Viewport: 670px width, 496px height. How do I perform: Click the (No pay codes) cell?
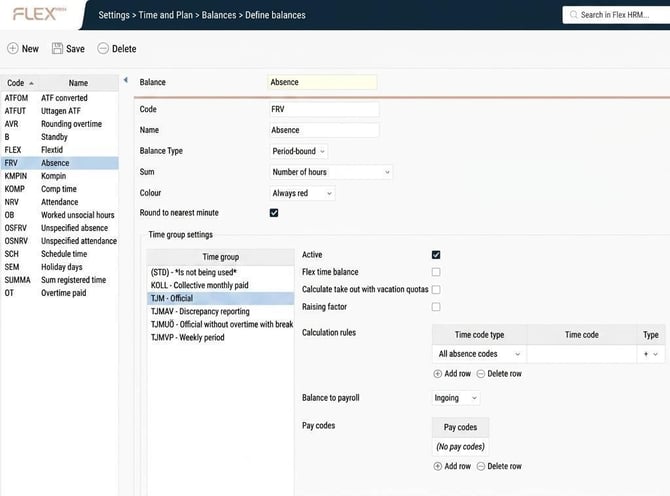[x=460, y=446]
